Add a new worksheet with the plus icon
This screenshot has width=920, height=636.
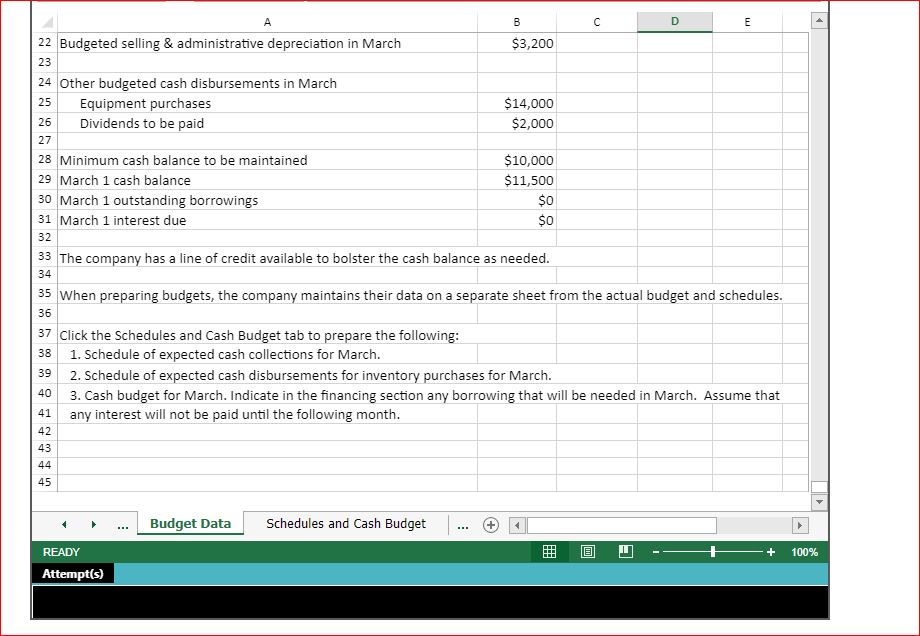[x=490, y=523]
